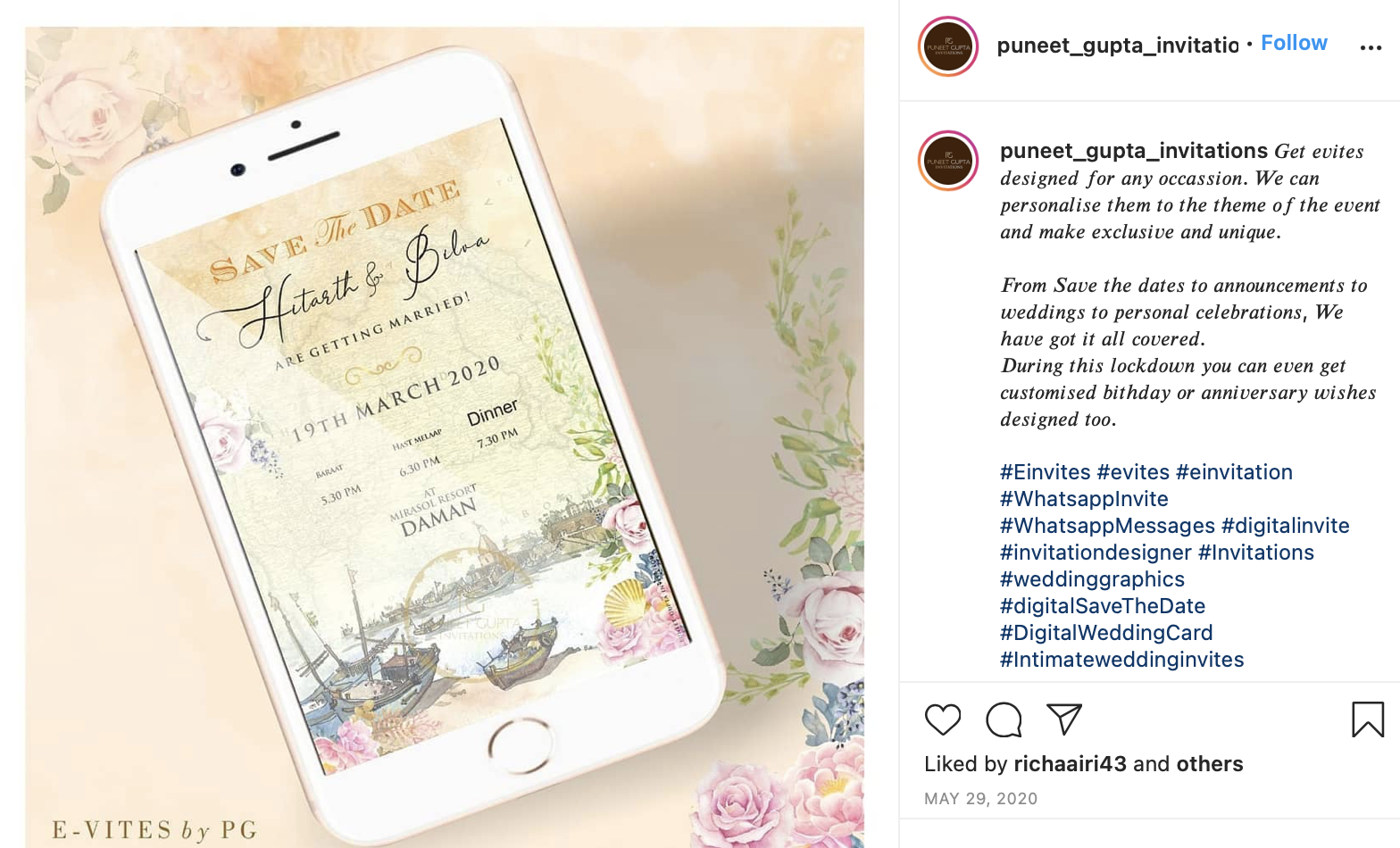The image size is (1400, 848).
Task: Open the three-dot more options menu
Action: click(x=1371, y=47)
